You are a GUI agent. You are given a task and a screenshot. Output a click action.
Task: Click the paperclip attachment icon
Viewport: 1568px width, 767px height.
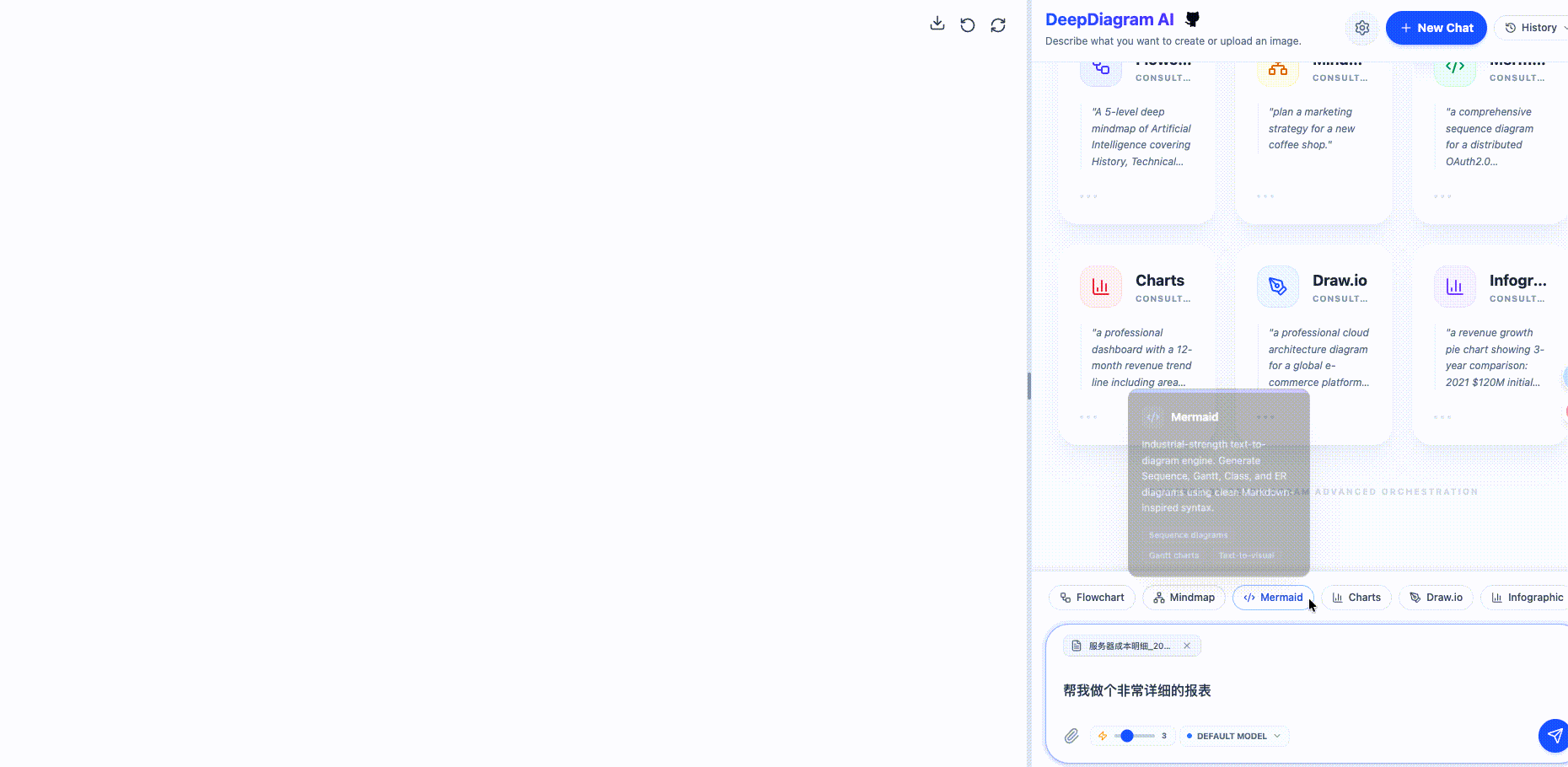pyautogui.click(x=1071, y=735)
